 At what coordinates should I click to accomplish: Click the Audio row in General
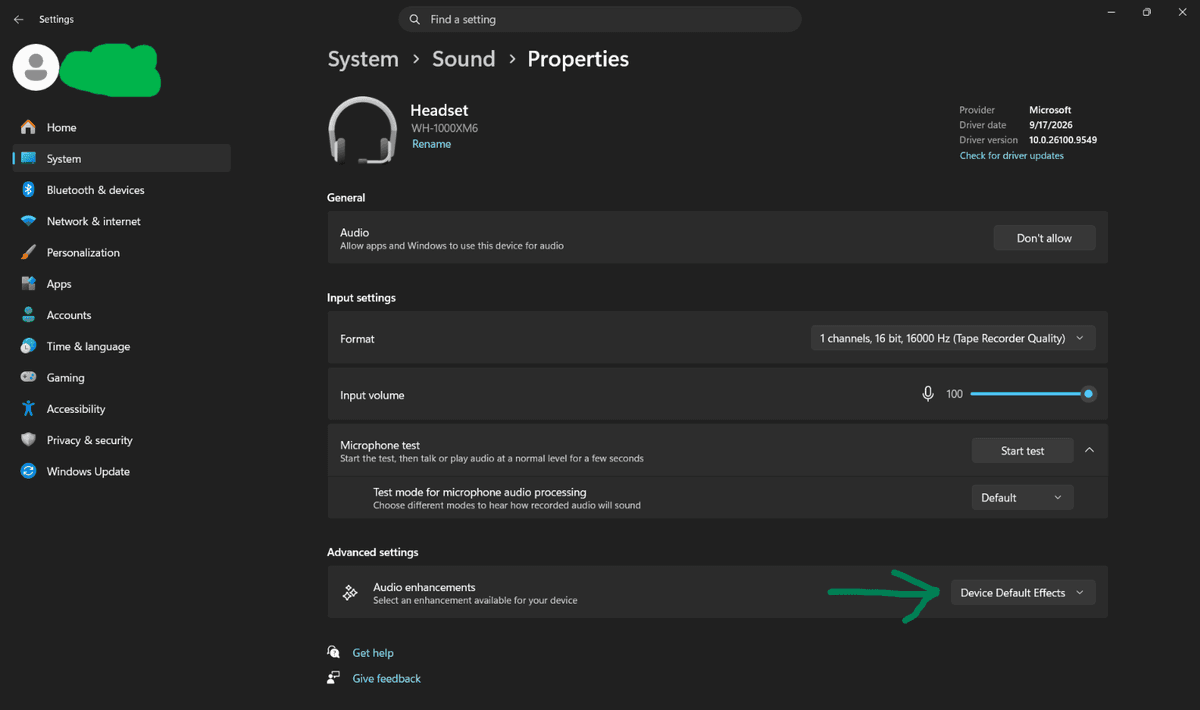coord(717,238)
